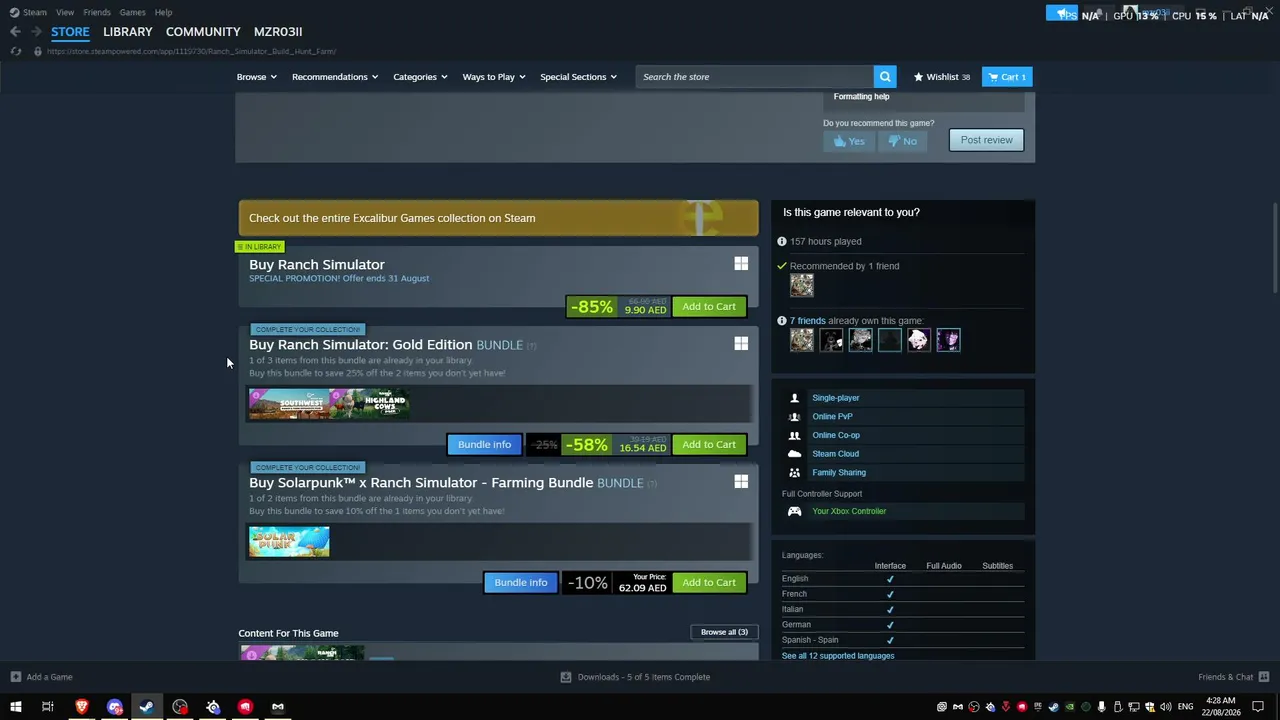Viewport: 1280px width, 720px height.
Task: Switch to the STORE tab
Action: point(70,32)
